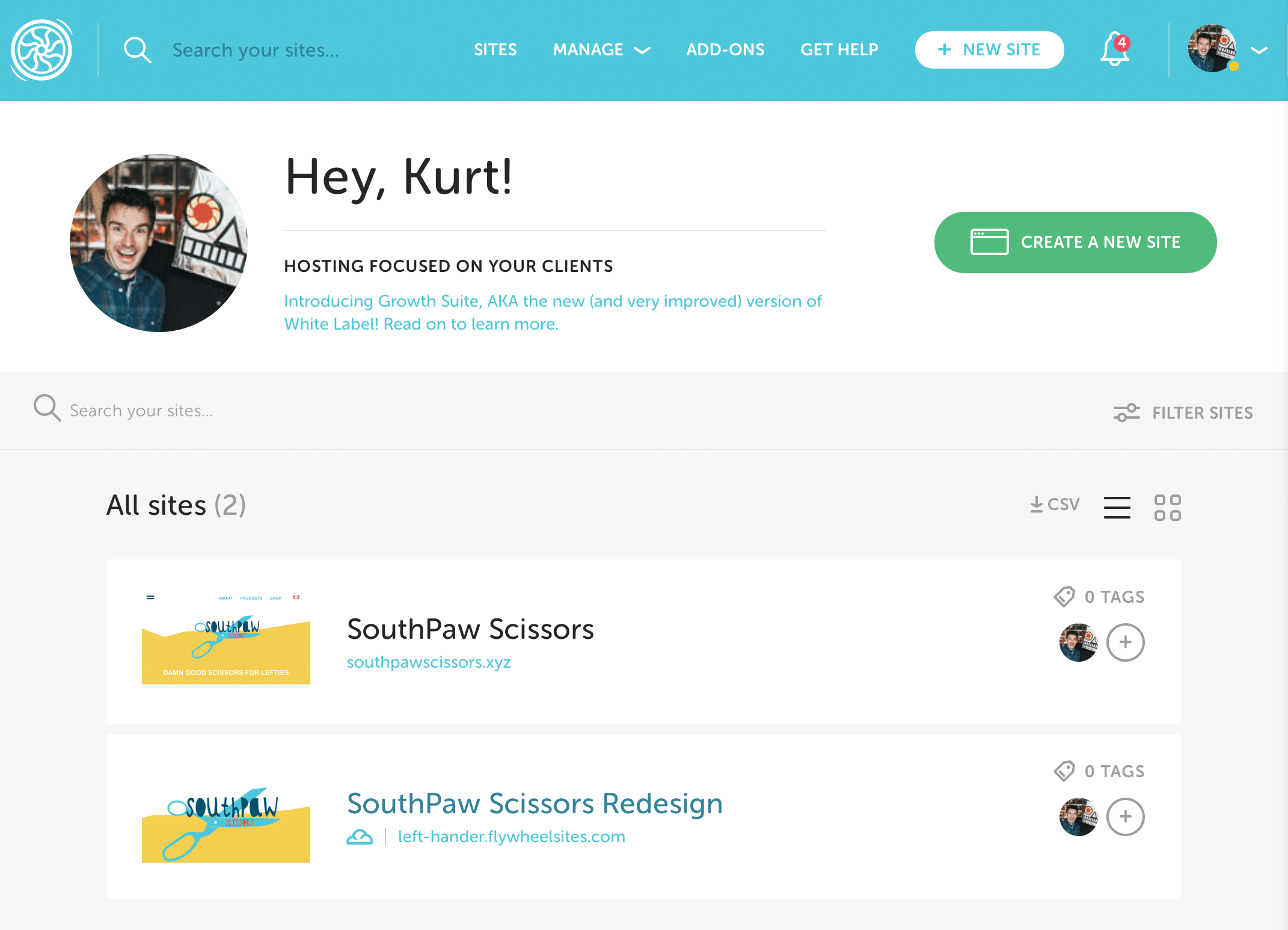Open the user account dropdown arrow

pos(1259,50)
